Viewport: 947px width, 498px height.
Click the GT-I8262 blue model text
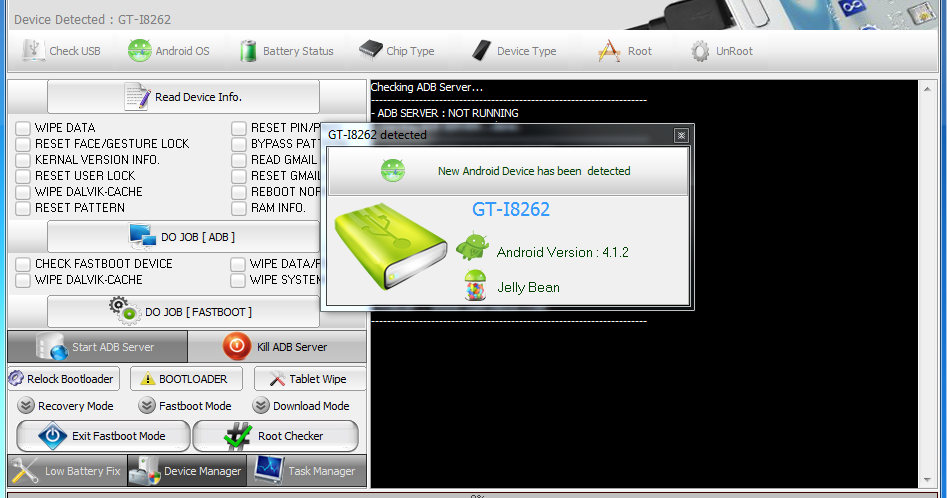click(x=511, y=209)
